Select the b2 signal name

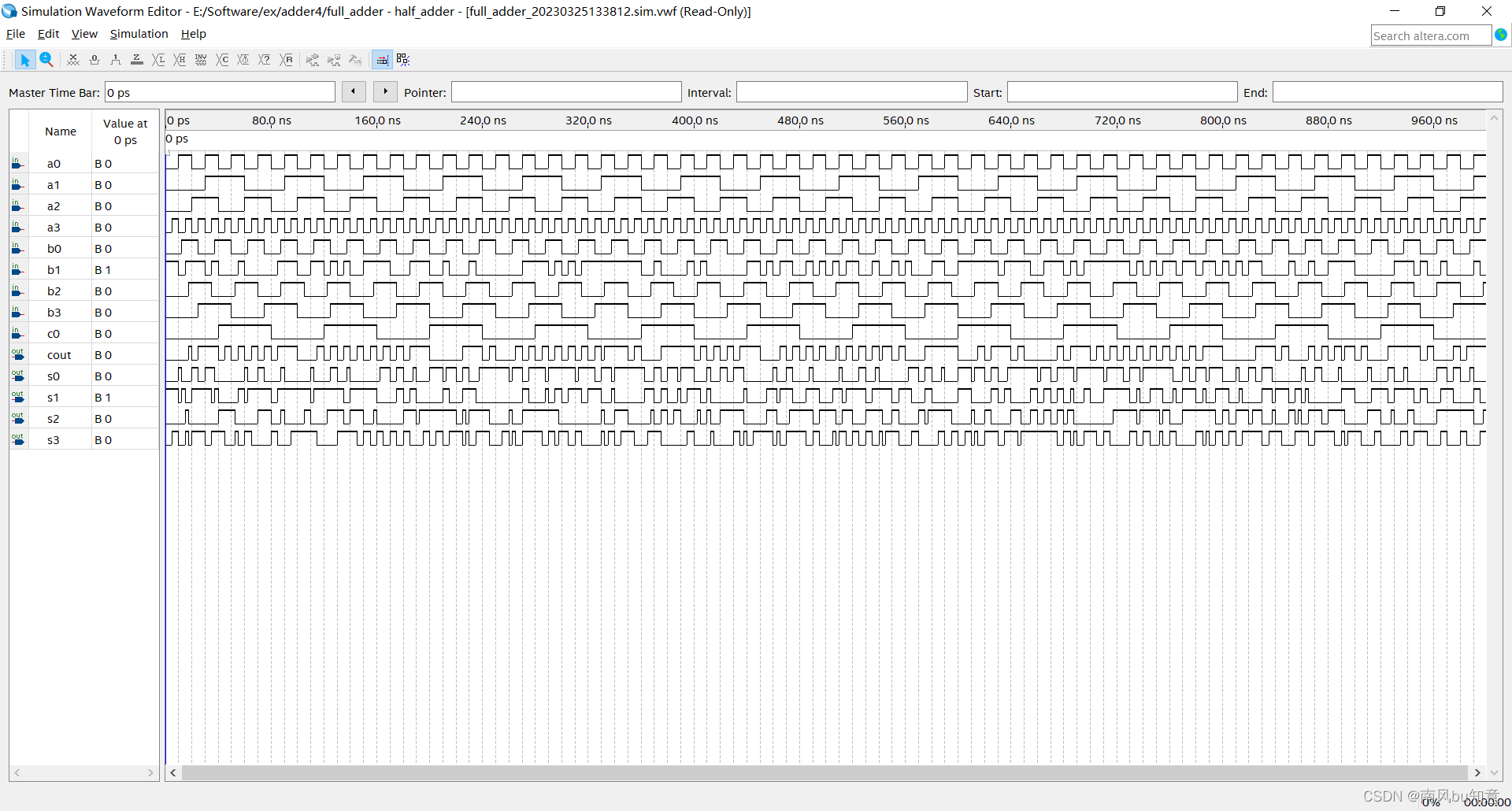pyautogui.click(x=54, y=291)
